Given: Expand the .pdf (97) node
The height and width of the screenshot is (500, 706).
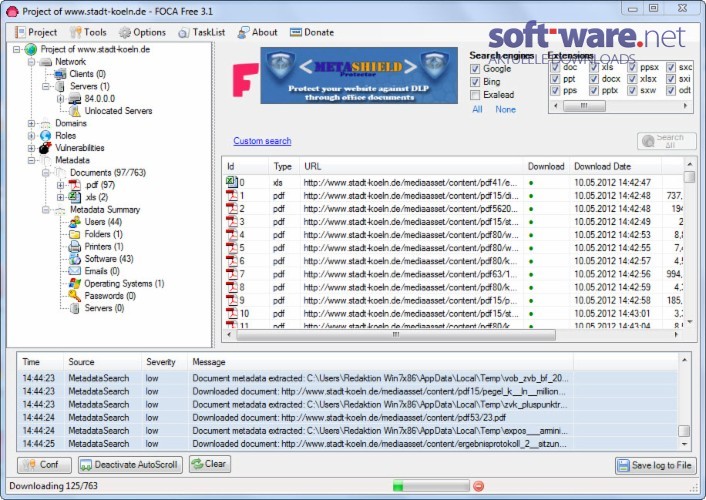Looking at the screenshot, I should coord(60,185).
